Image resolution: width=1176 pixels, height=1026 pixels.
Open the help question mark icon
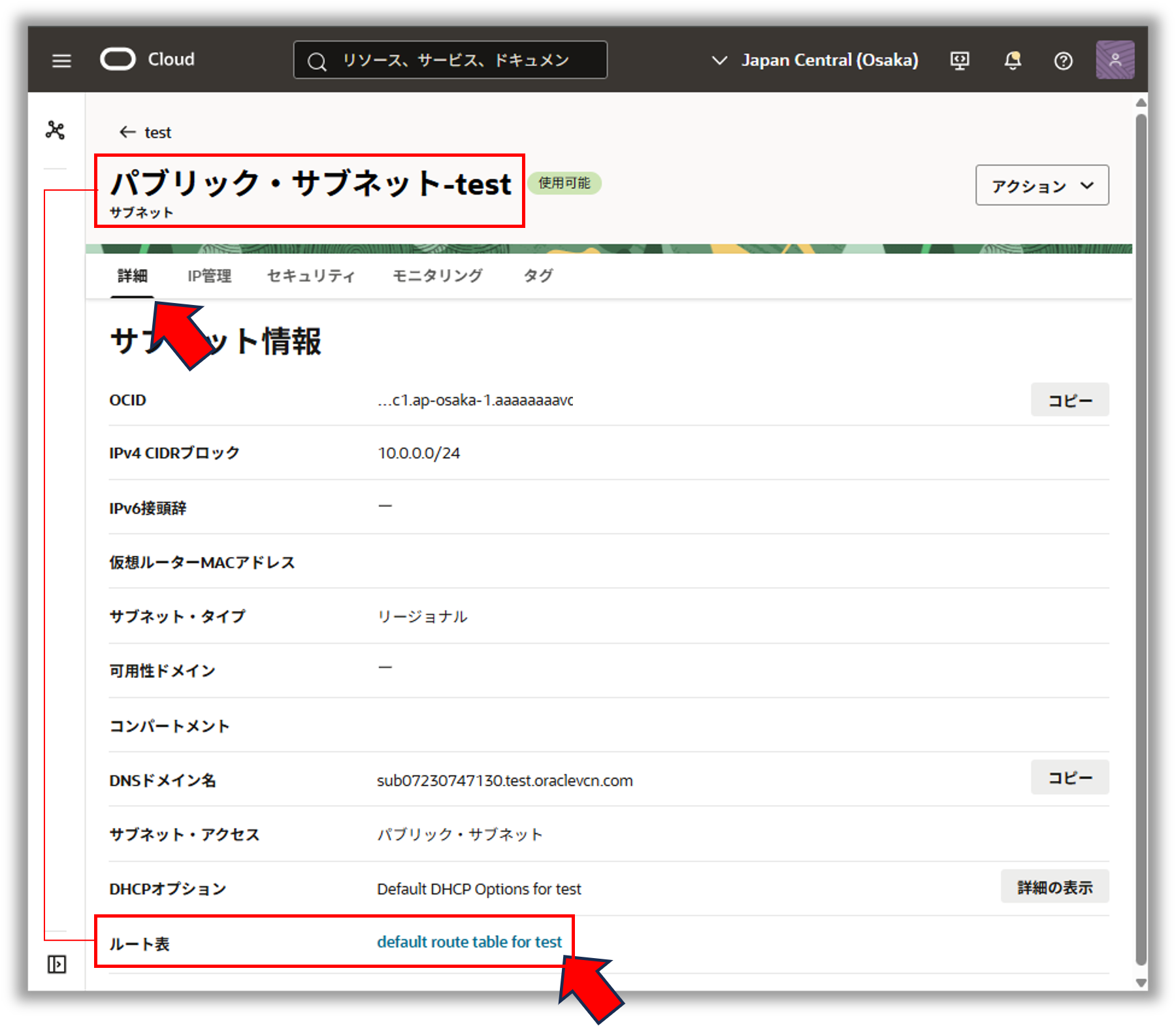(x=1063, y=61)
